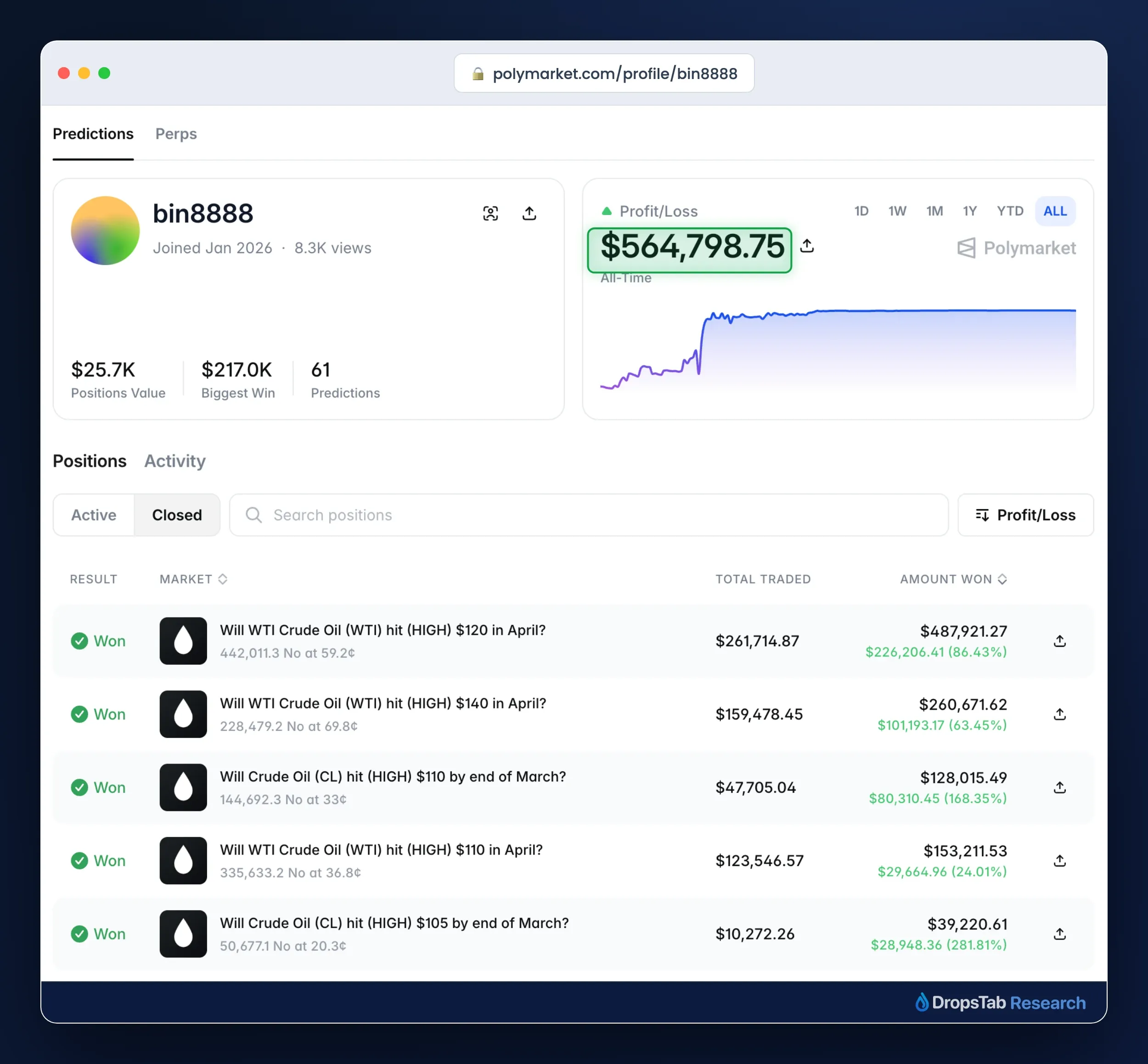This screenshot has width=1148, height=1064.
Task: Open 'Will Crude Oil (CL) hit (HIGH) $105 by end of March?'
Action: pyautogui.click(x=394, y=923)
